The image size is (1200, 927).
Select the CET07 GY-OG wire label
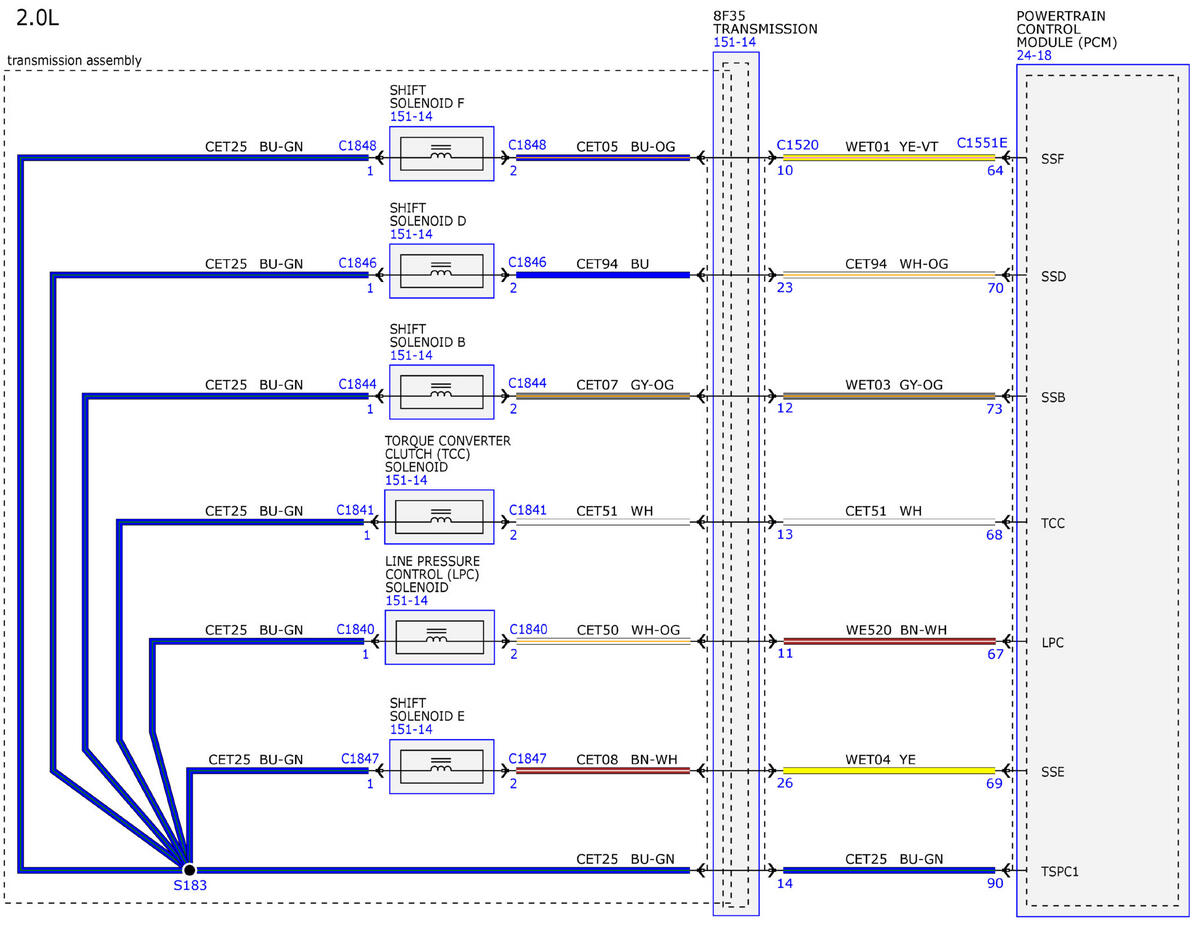click(x=625, y=385)
